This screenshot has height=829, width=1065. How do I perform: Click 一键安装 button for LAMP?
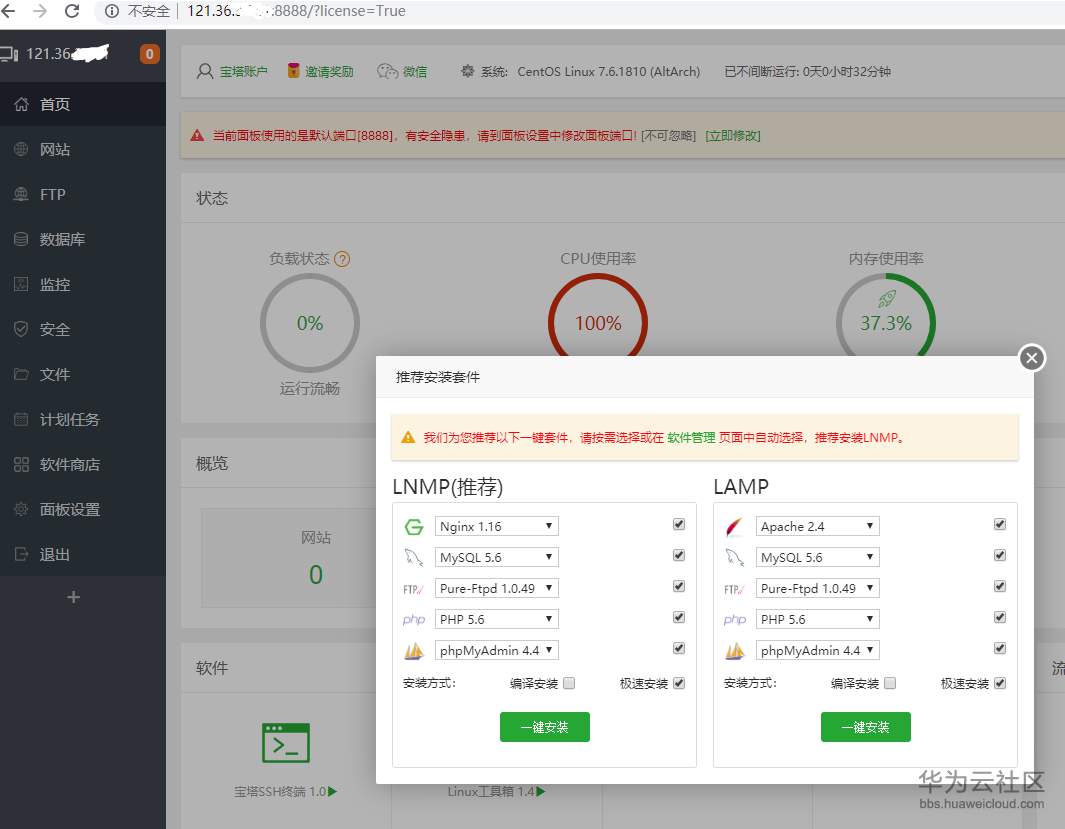(x=865, y=727)
